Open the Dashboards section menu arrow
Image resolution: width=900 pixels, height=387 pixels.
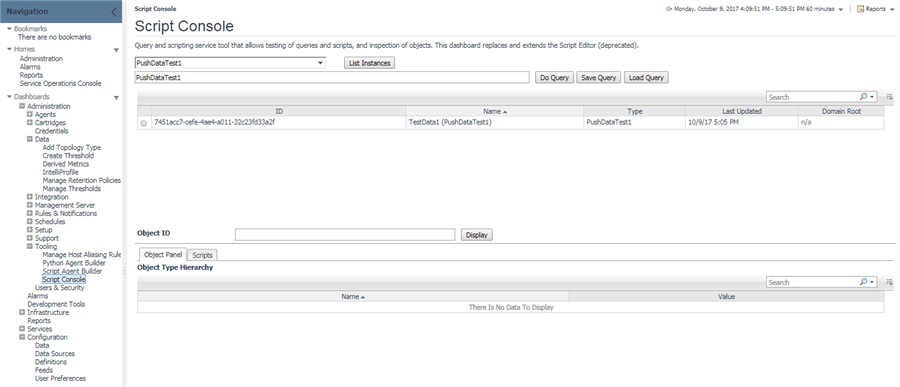117,98
